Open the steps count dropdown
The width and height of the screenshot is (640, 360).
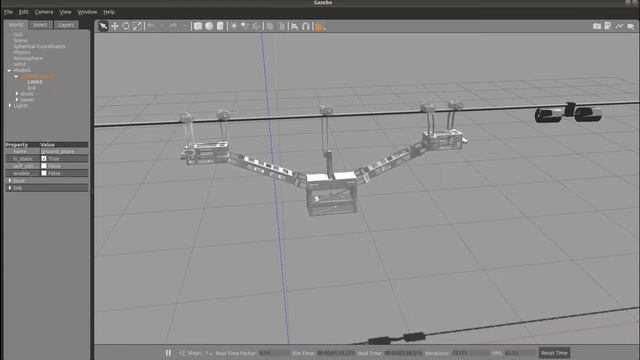click(x=209, y=353)
